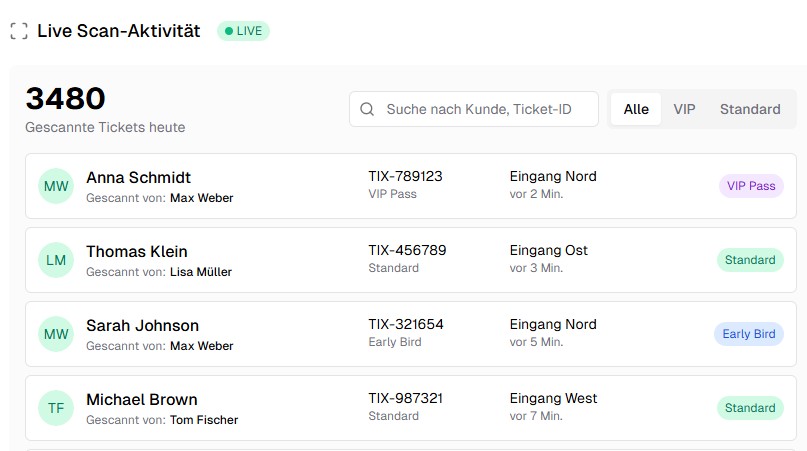Switch to the Standard filter tab
The image size is (807, 451).
pos(750,109)
